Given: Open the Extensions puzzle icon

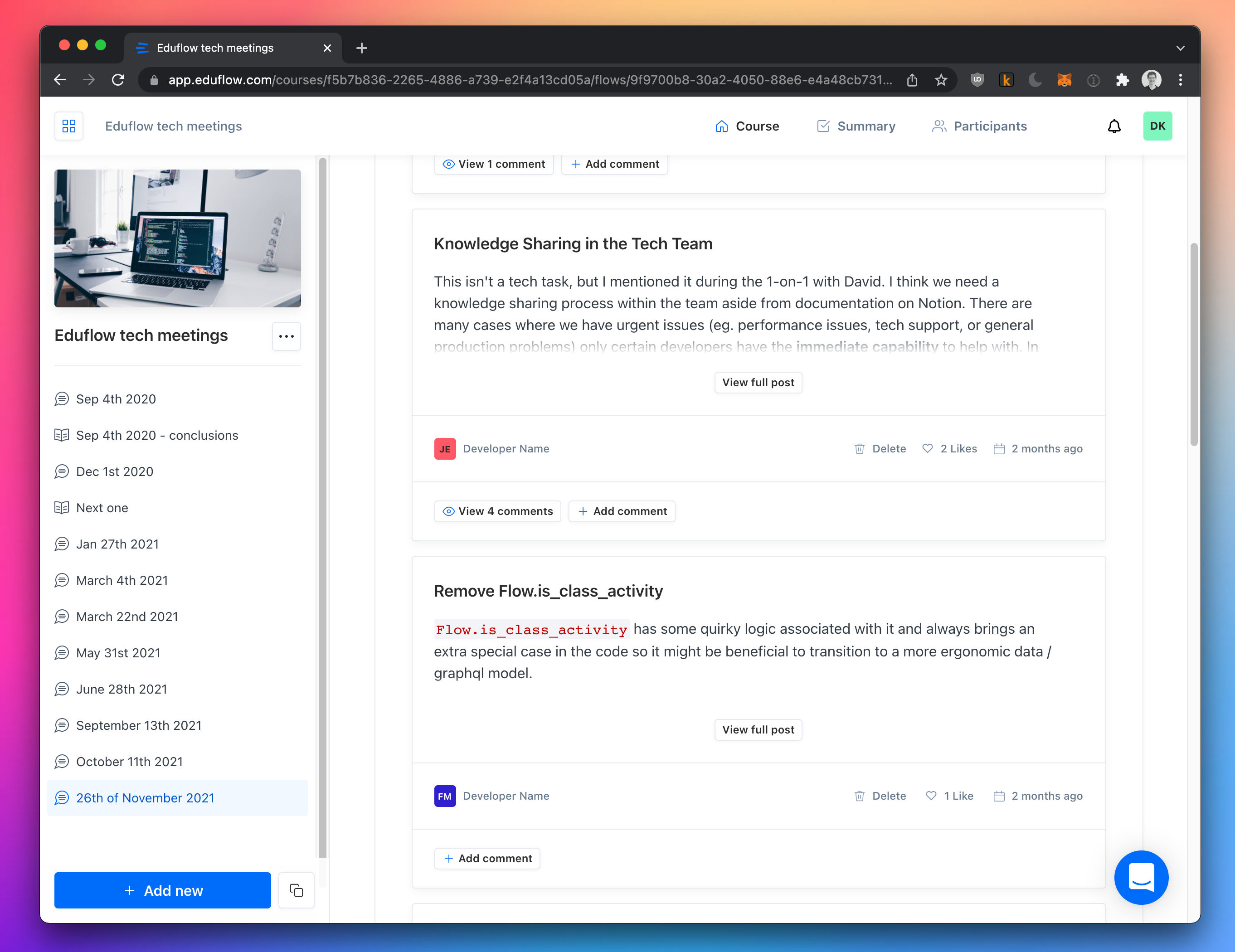Looking at the screenshot, I should [1122, 80].
